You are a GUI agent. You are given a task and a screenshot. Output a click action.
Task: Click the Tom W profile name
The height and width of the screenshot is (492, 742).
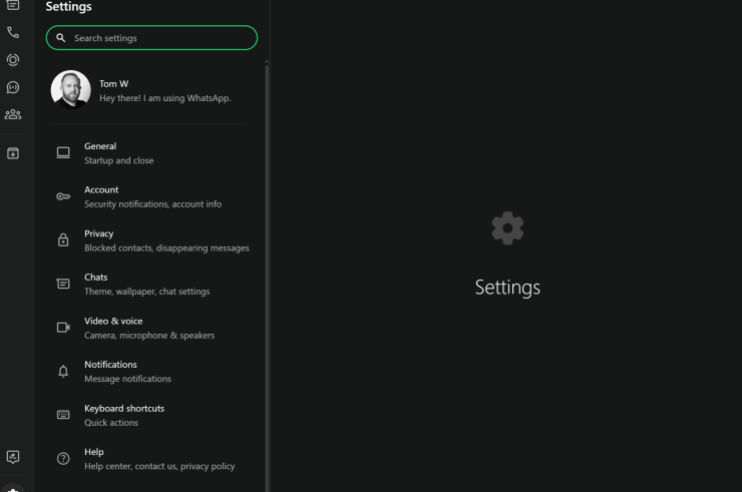point(114,84)
